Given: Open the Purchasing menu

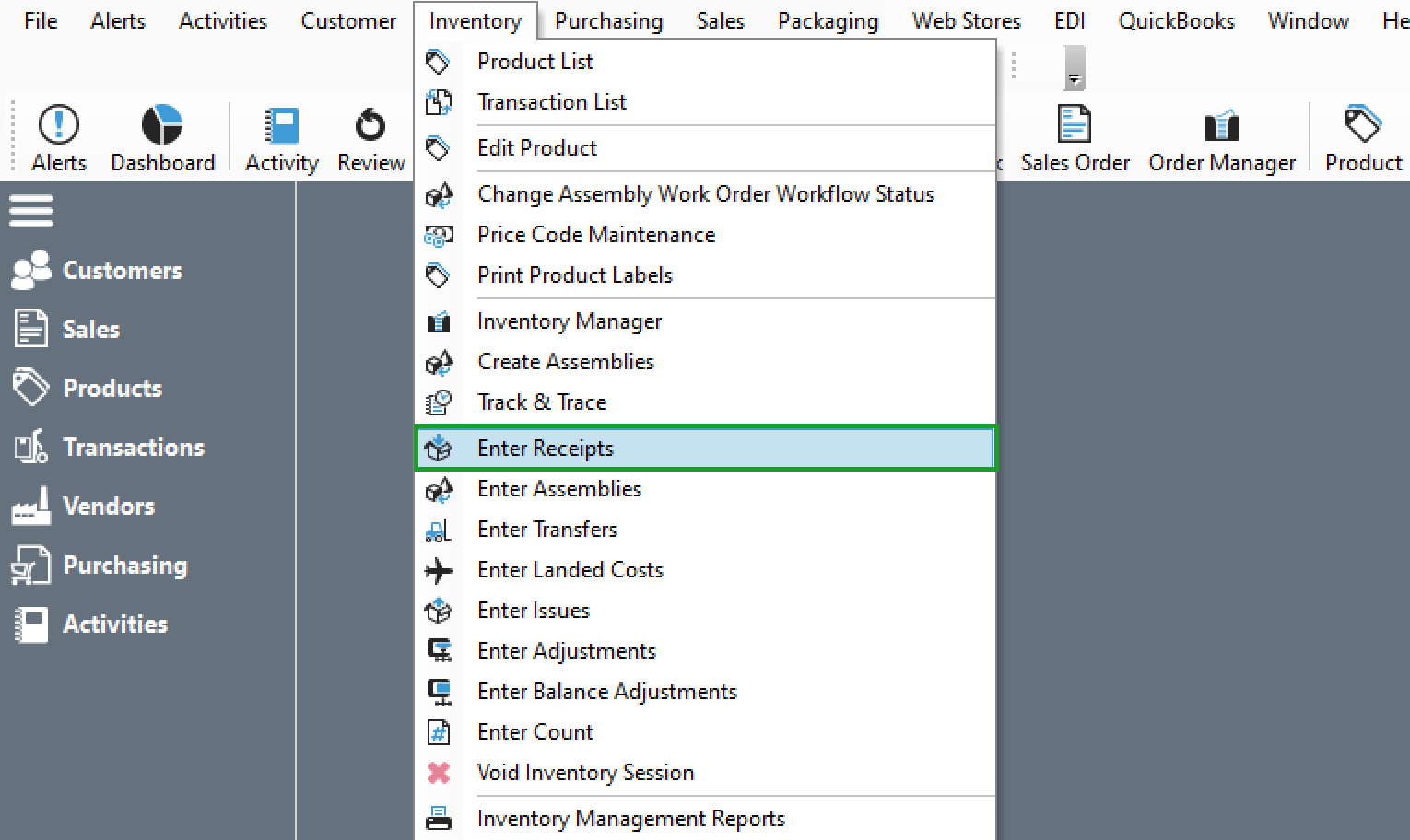Looking at the screenshot, I should pos(608,20).
